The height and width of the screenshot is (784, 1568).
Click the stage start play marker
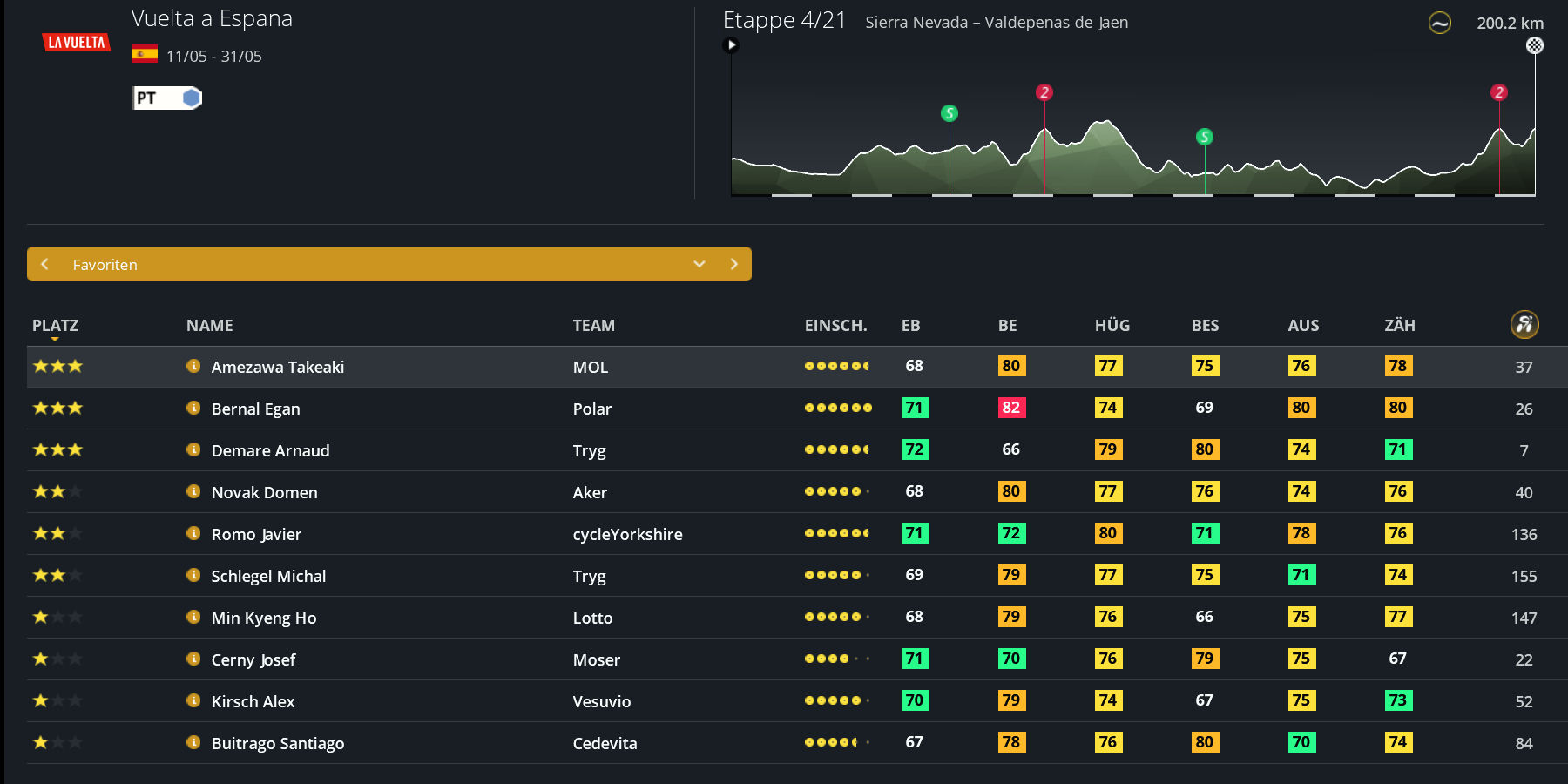pos(732,45)
